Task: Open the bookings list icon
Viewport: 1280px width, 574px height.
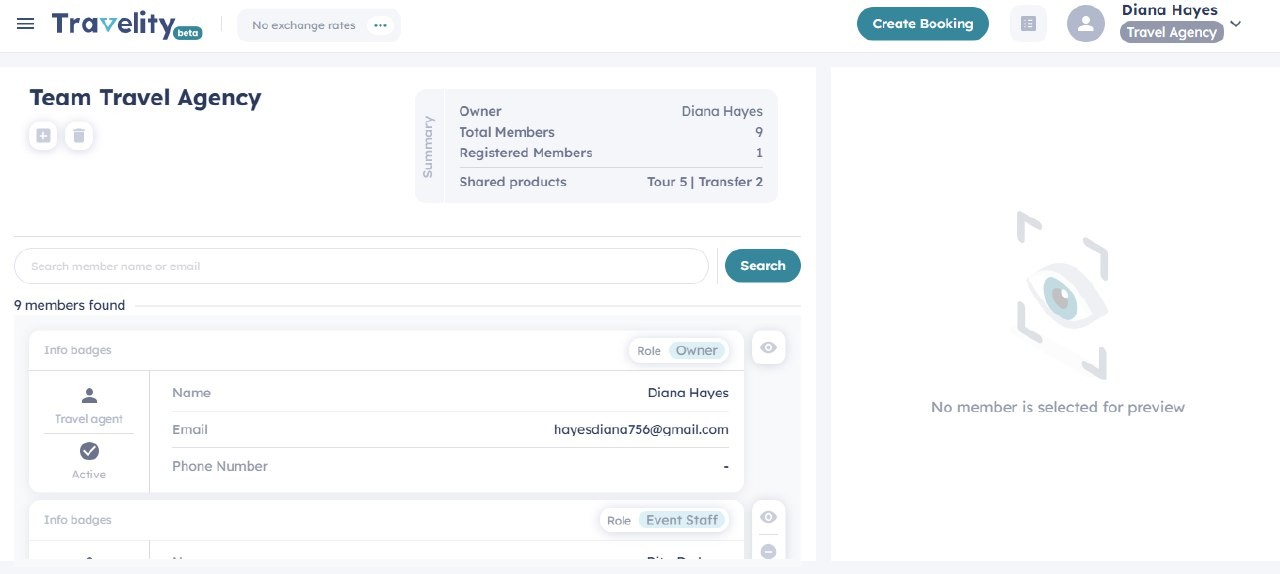Action: [x=1028, y=24]
